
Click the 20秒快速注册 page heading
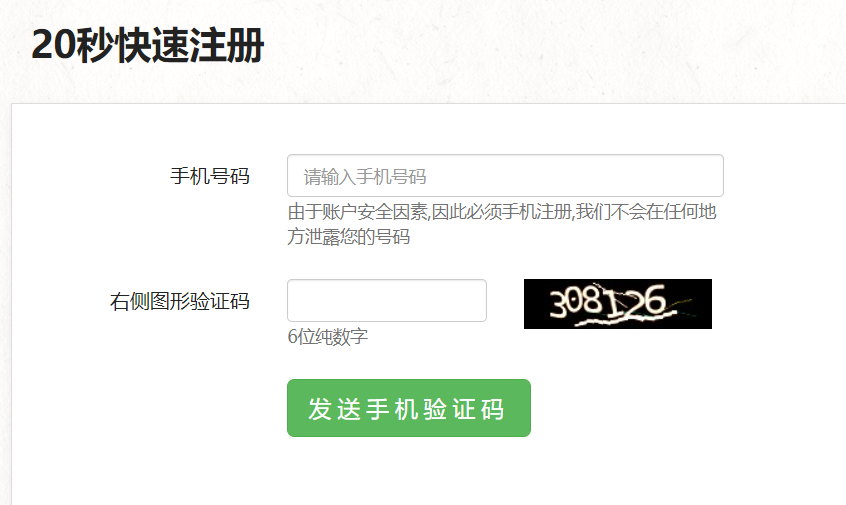pyautogui.click(x=148, y=45)
